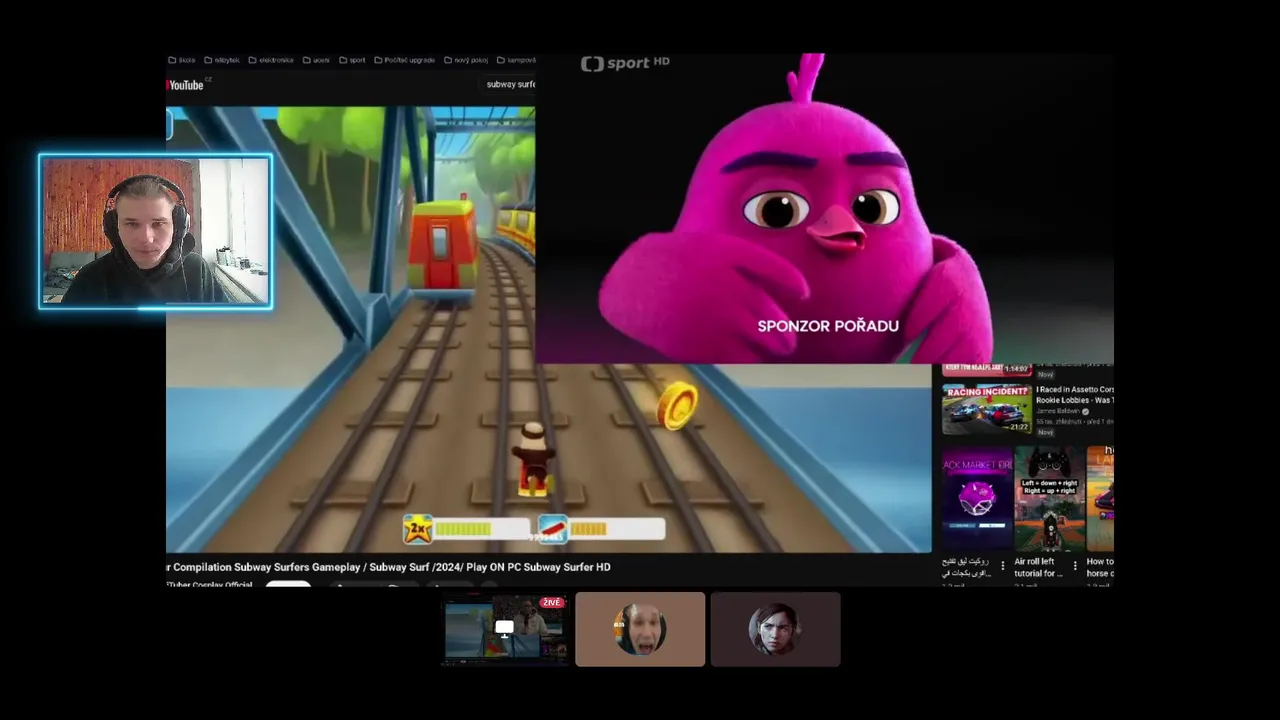
Task: Open I Raced in Assetto Corsa video title
Action: 1074,394
